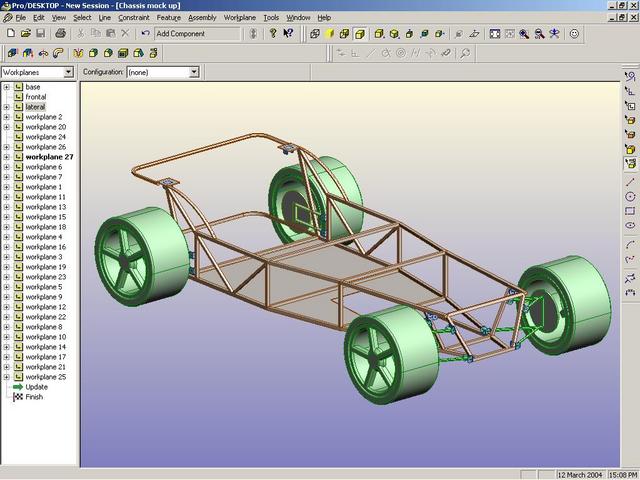The image size is (640, 480).
Task: Click the Pro/DESKTOP application icon in title bar
Action: click(x=6, y=6)
